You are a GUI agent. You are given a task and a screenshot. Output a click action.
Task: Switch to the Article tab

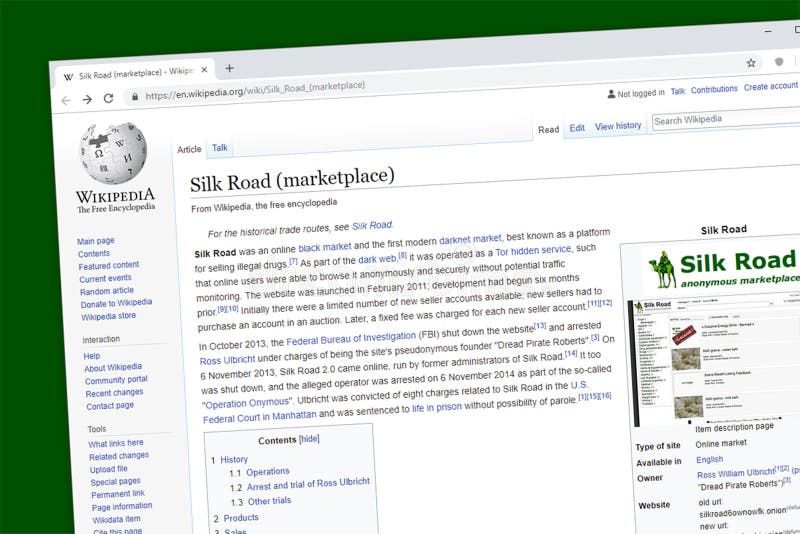pos(189,149)
